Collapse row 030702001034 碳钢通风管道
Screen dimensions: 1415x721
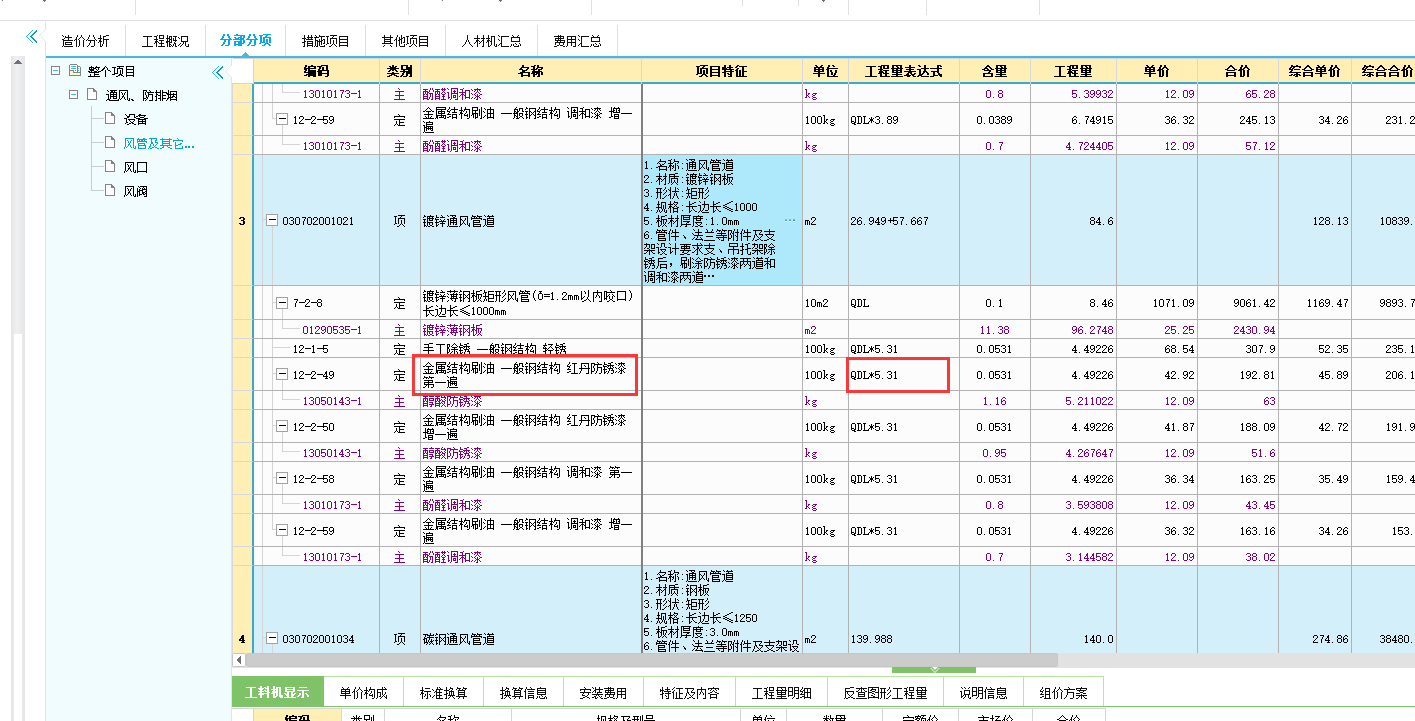coord(272,639)
